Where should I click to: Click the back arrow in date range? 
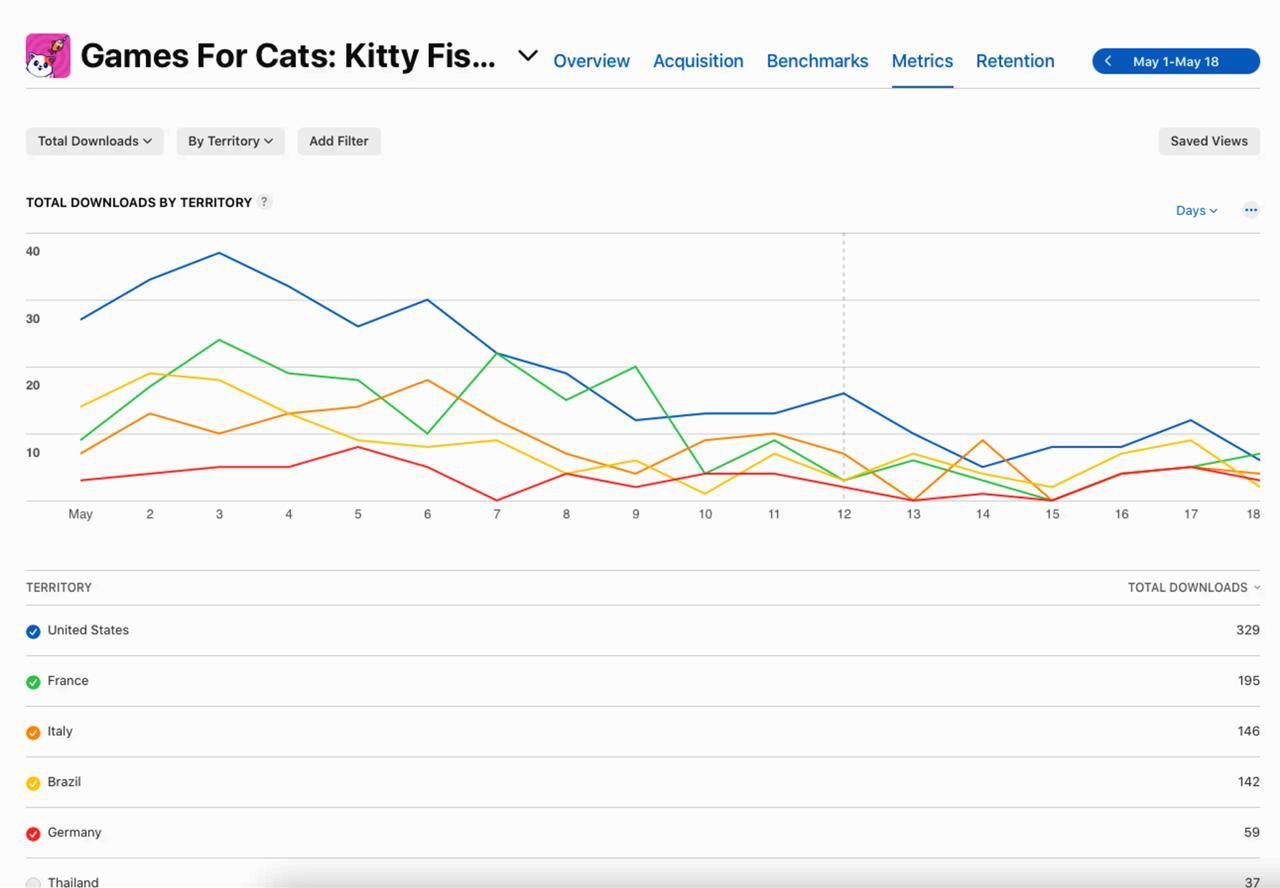pos(1108,61)
